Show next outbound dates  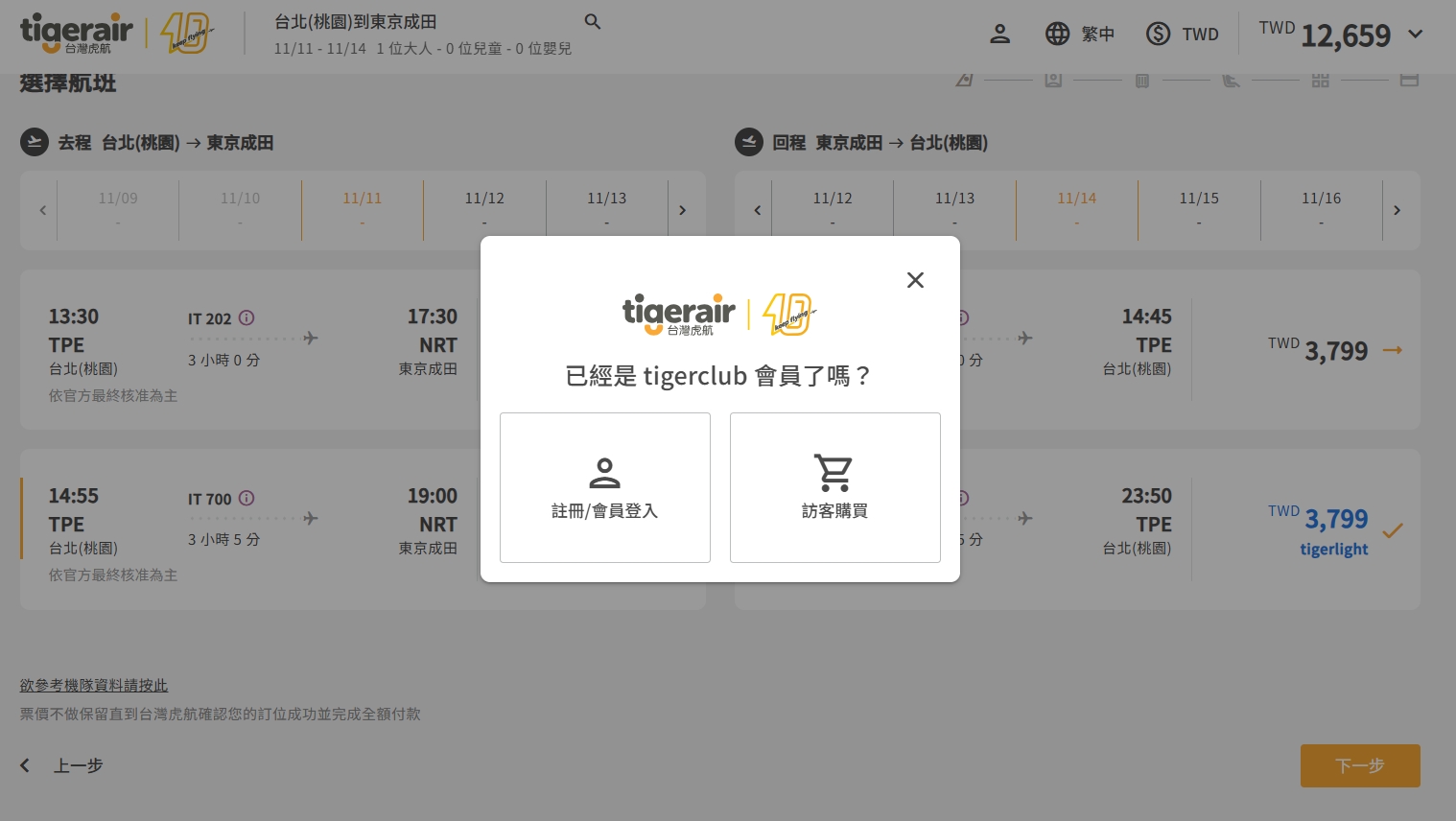point(682,210)
